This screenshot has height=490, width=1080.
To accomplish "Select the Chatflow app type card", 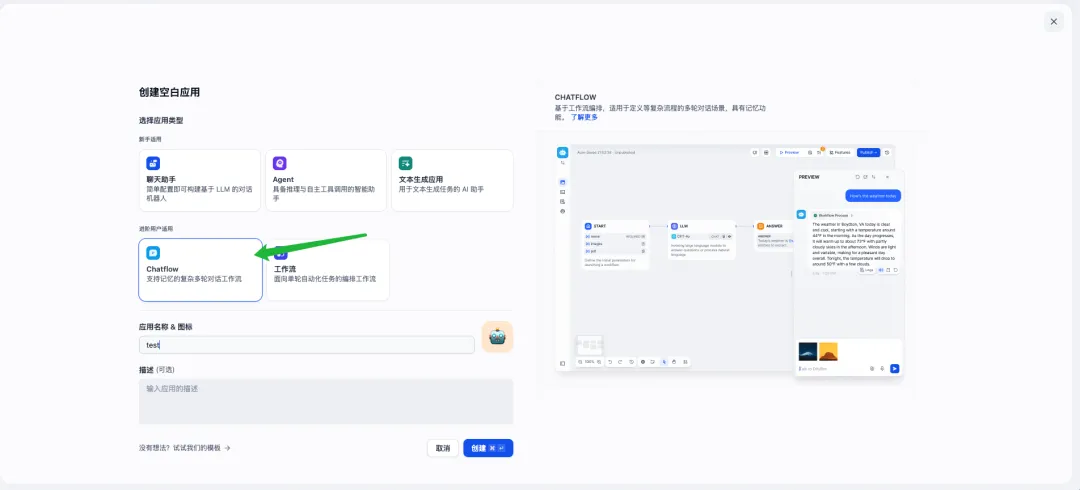I will click(x=200, y=270).
